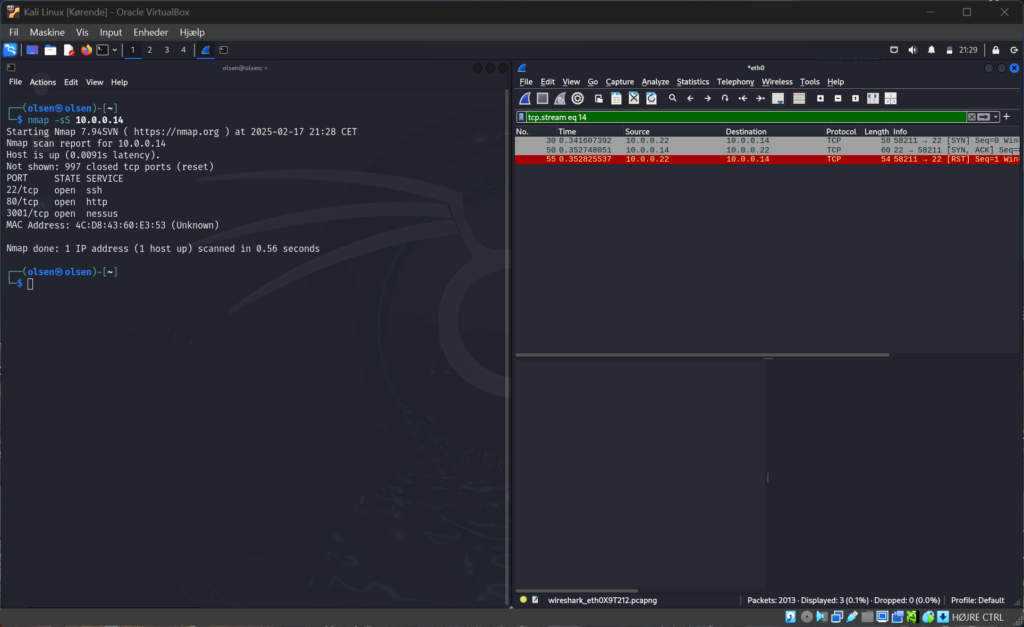Click the Wireshark start capture shark fin icon
The width and height of the screenshot is (1024, 627).
525,98
